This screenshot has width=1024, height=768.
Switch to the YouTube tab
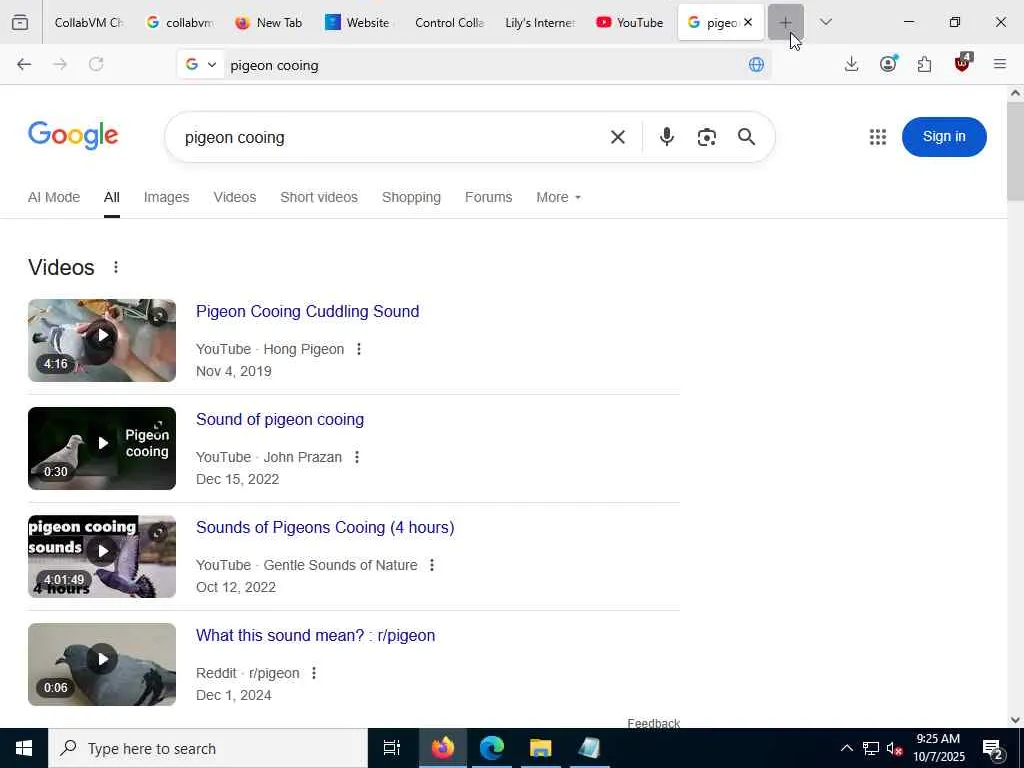tap(630, 23)
